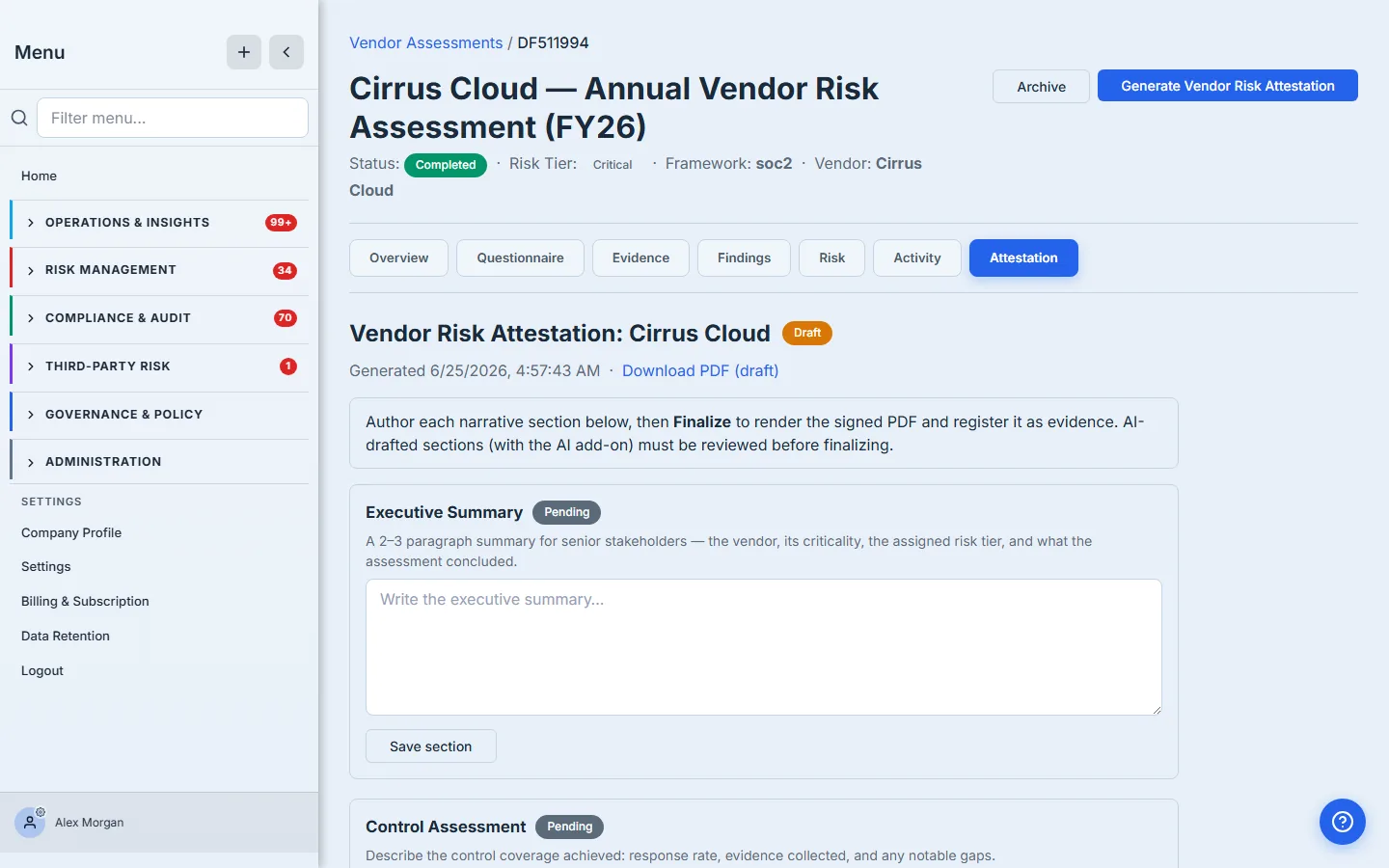Expand Operations & Insights section
Viewport: 1389px width, 868px height.
(x=159, y=223)
